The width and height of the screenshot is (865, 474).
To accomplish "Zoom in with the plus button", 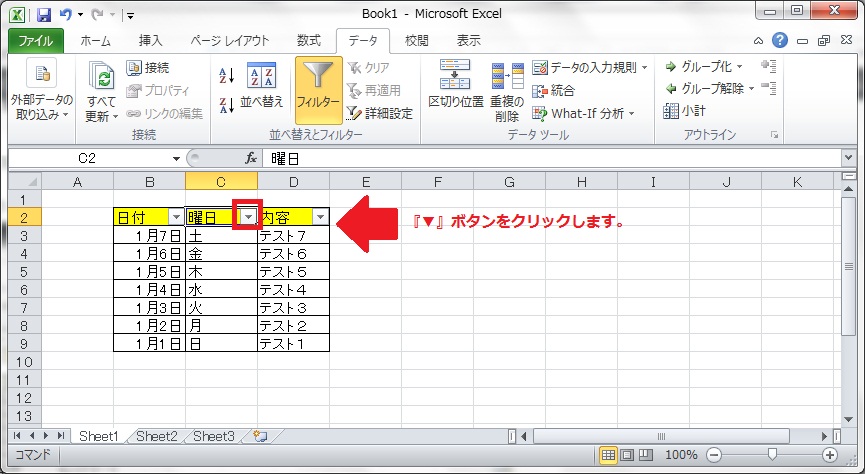I will tap(830, 455).
